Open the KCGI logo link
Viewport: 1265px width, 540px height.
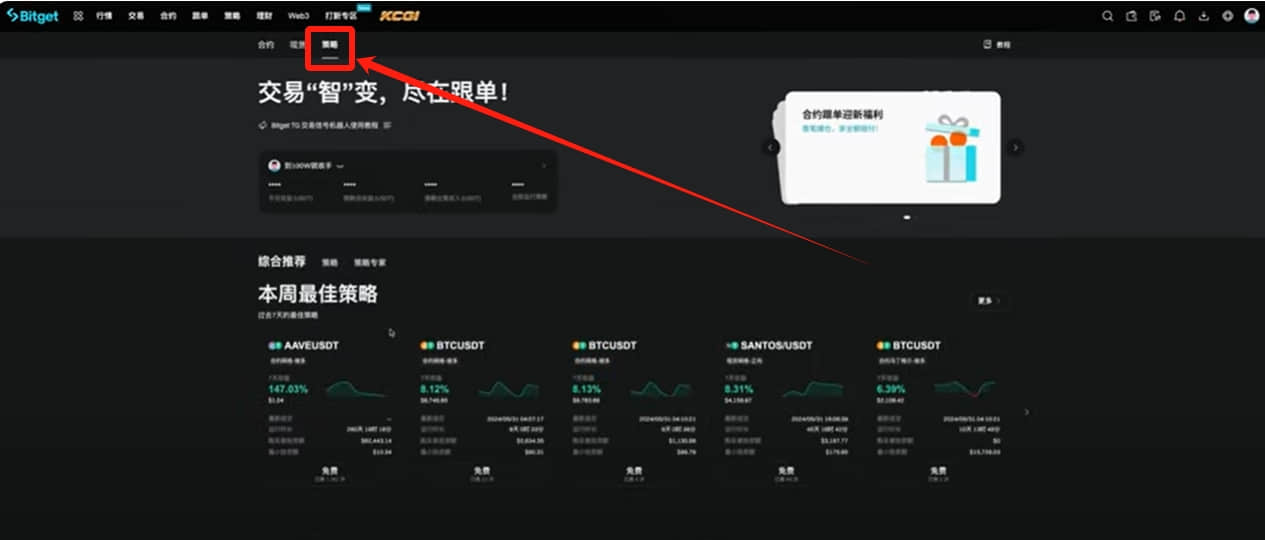pyautogui.click(x=399, y=16)
